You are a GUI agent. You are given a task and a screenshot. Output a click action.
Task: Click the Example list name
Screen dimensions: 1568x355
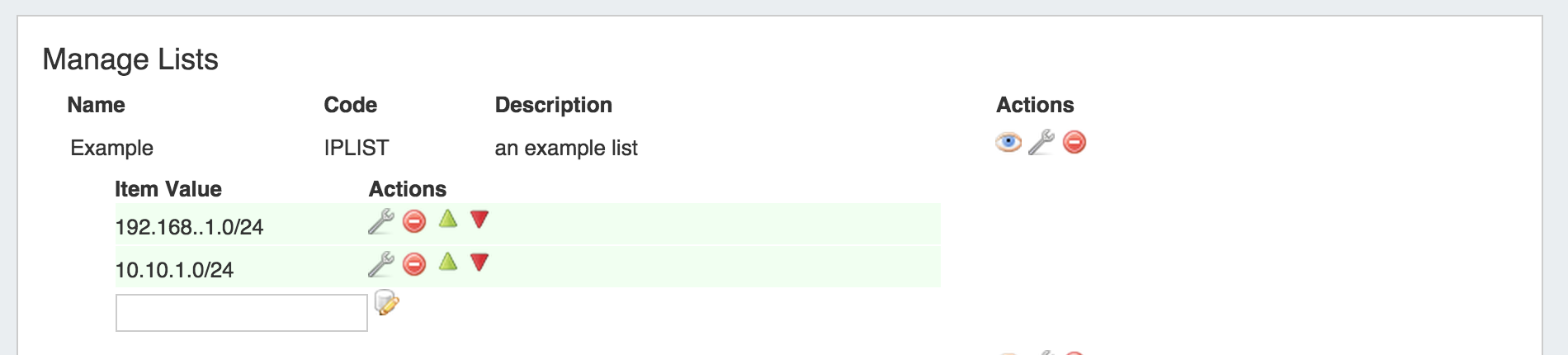(111, 148)
